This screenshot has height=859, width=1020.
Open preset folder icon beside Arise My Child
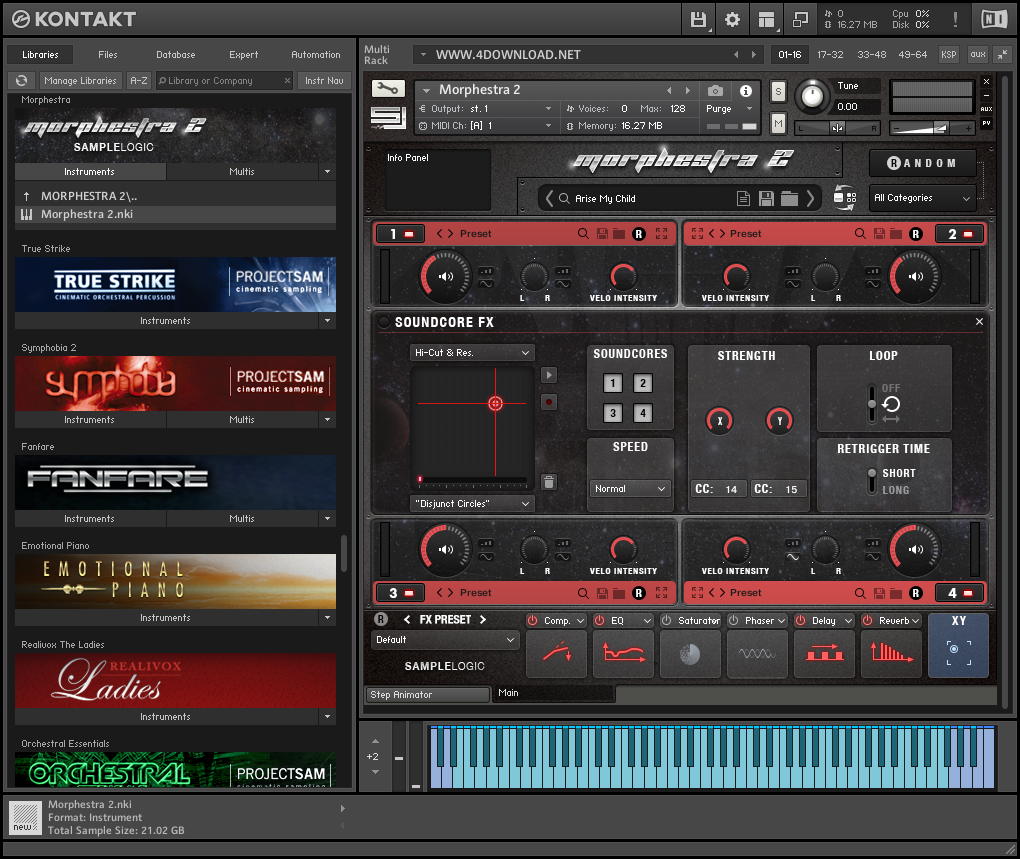pyautogui.click(x=789, y=198)
